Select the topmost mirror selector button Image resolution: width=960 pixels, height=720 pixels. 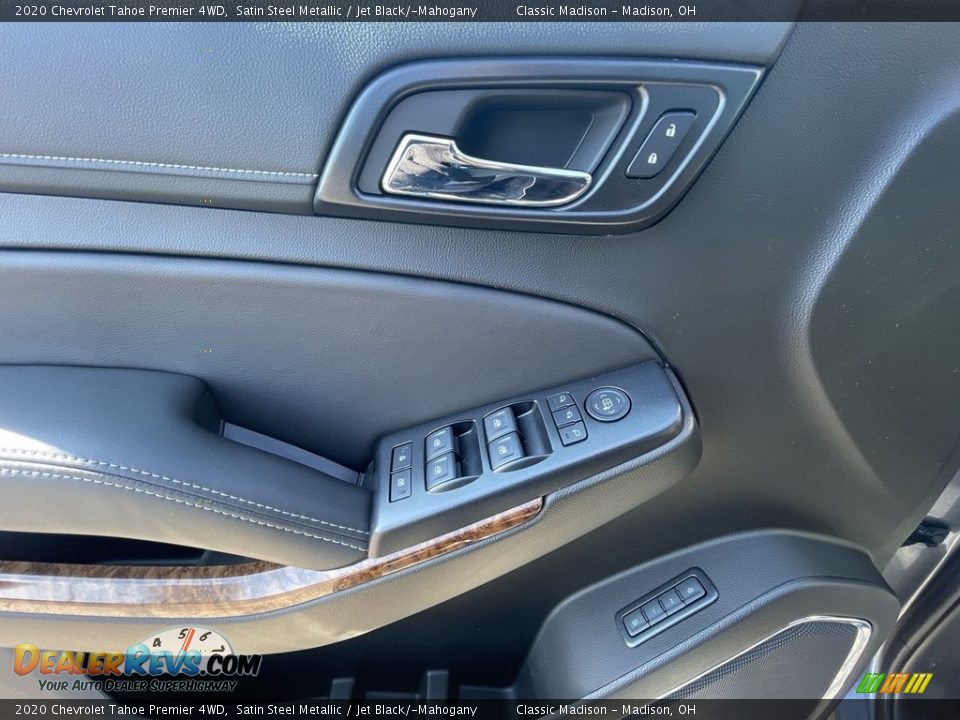560,401
